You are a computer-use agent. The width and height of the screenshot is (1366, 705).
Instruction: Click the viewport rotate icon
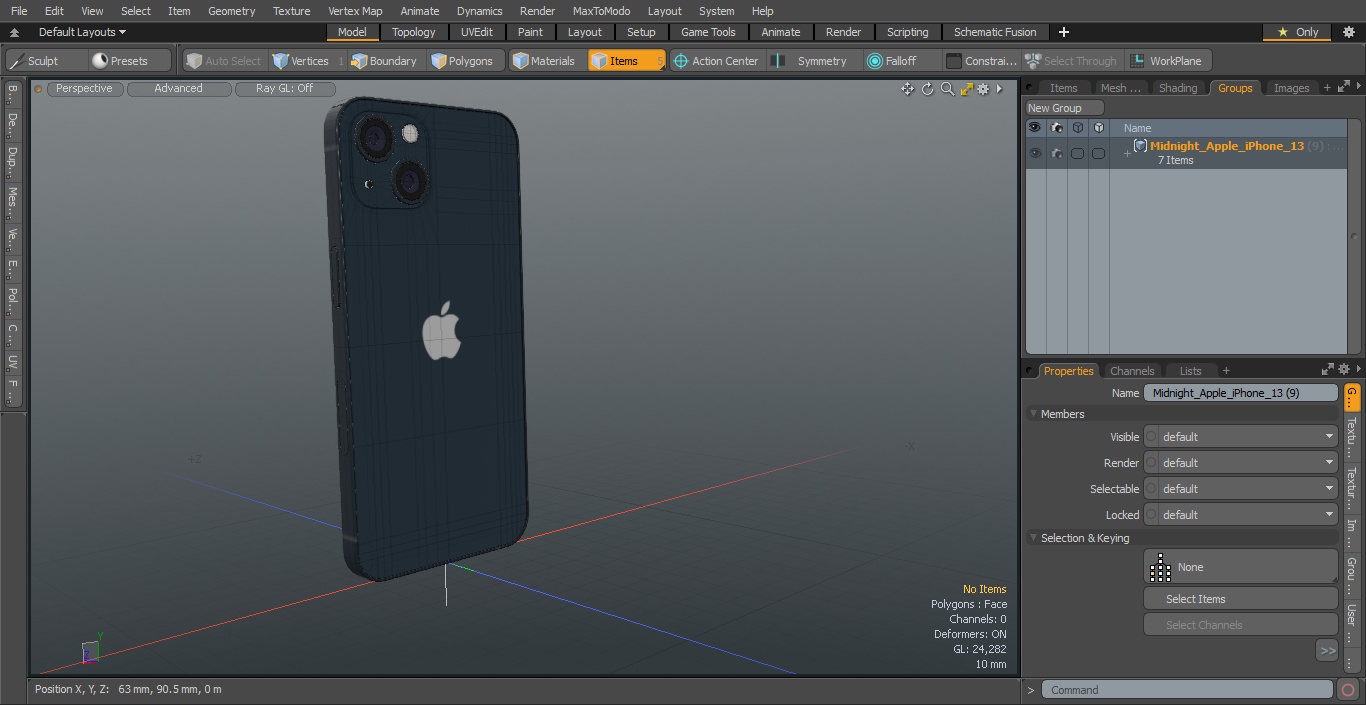coord(927,89)
